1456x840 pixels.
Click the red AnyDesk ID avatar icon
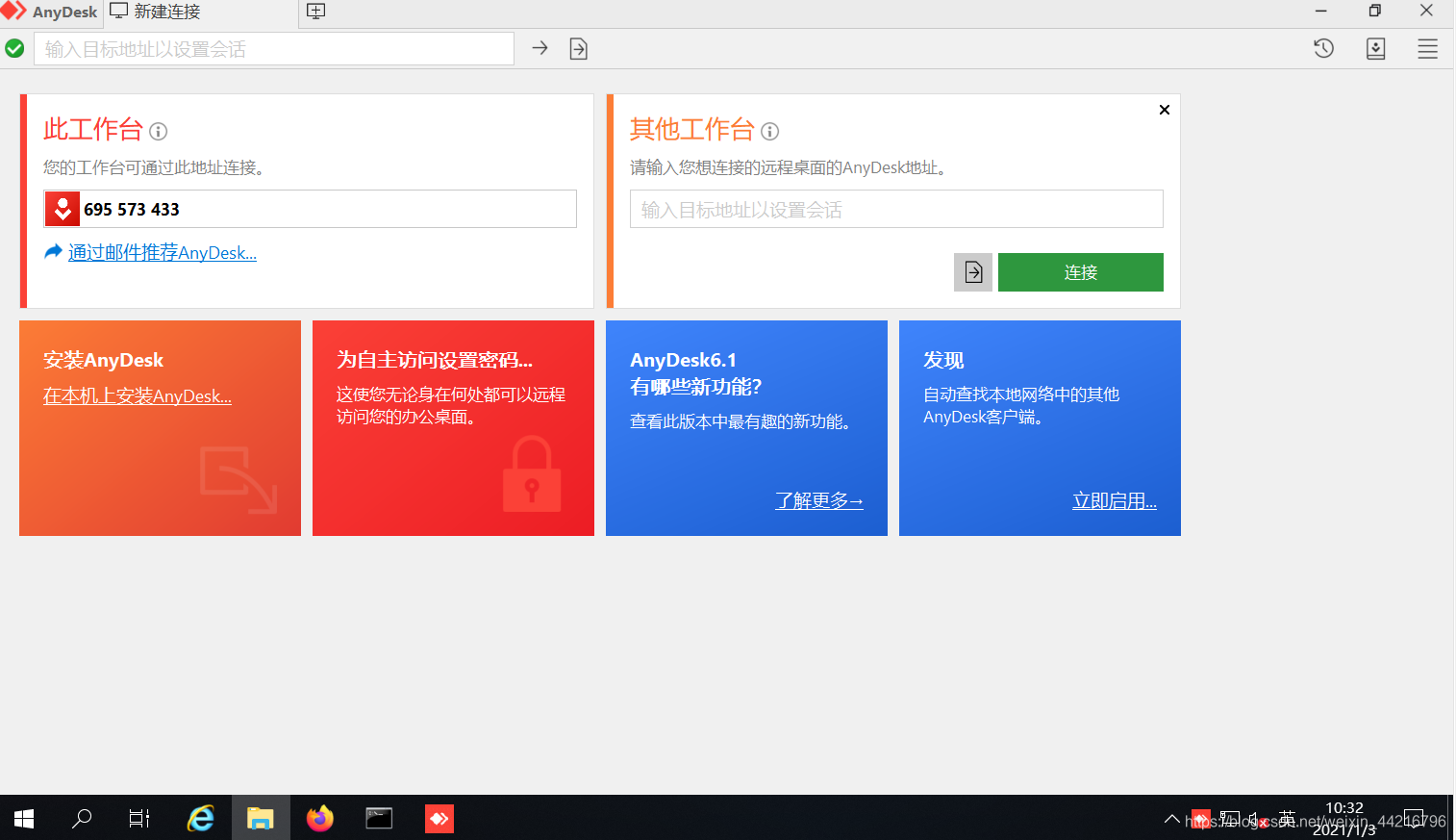click(x=63, y=209)
